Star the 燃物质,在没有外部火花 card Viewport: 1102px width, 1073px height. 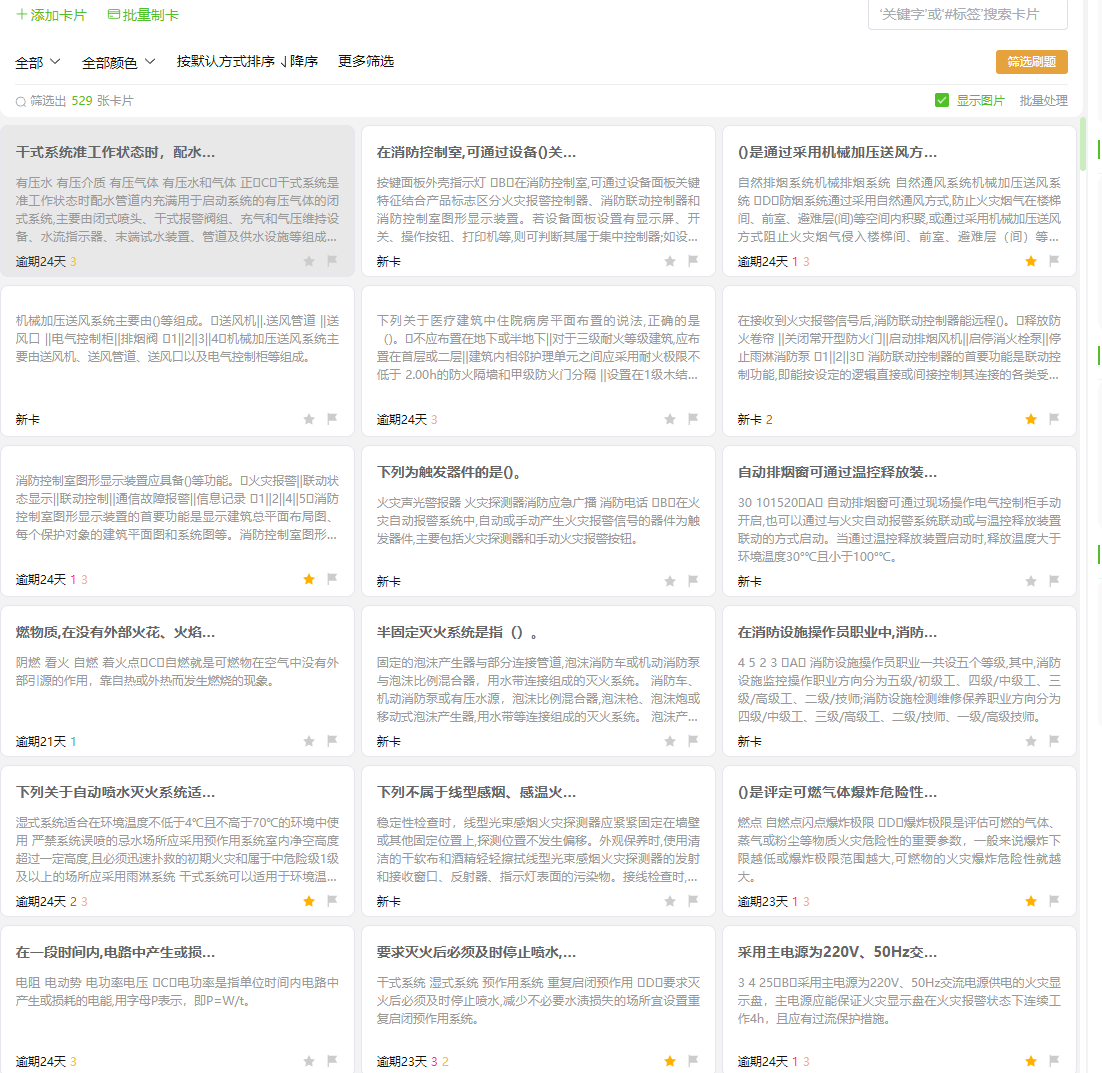(x=309, y=741)
